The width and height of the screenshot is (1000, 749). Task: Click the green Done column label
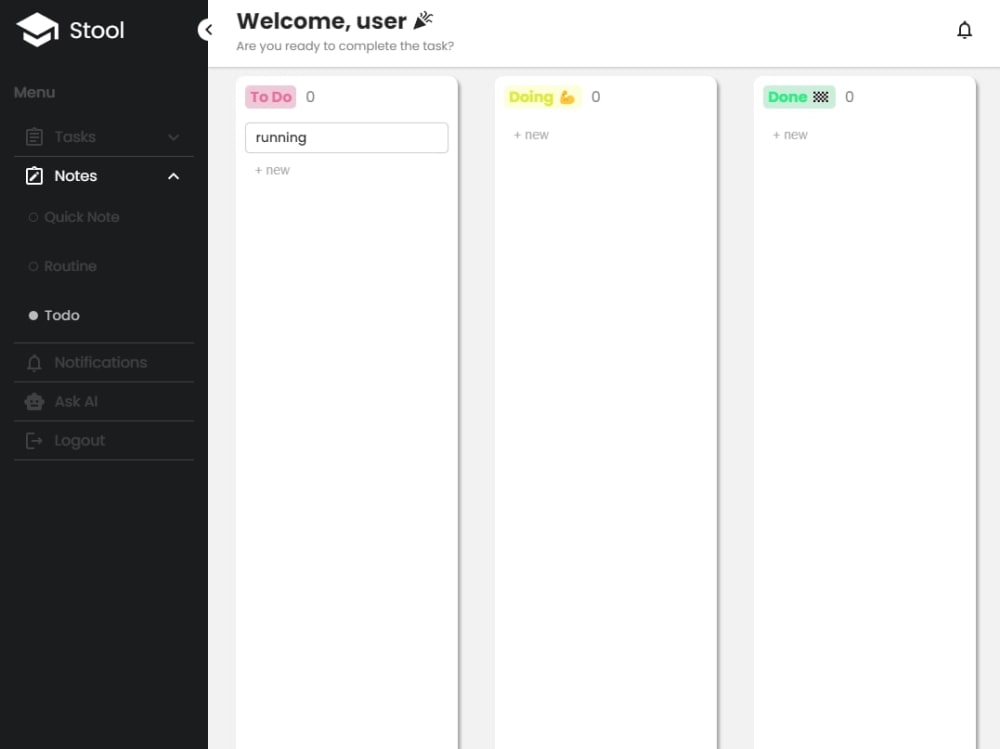pos(799,97)
